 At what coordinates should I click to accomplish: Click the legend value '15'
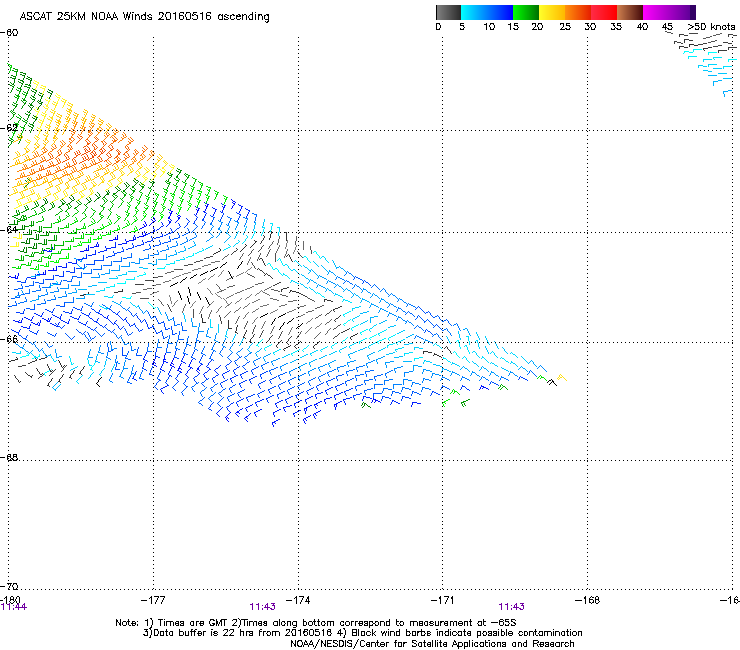[513, 27]
